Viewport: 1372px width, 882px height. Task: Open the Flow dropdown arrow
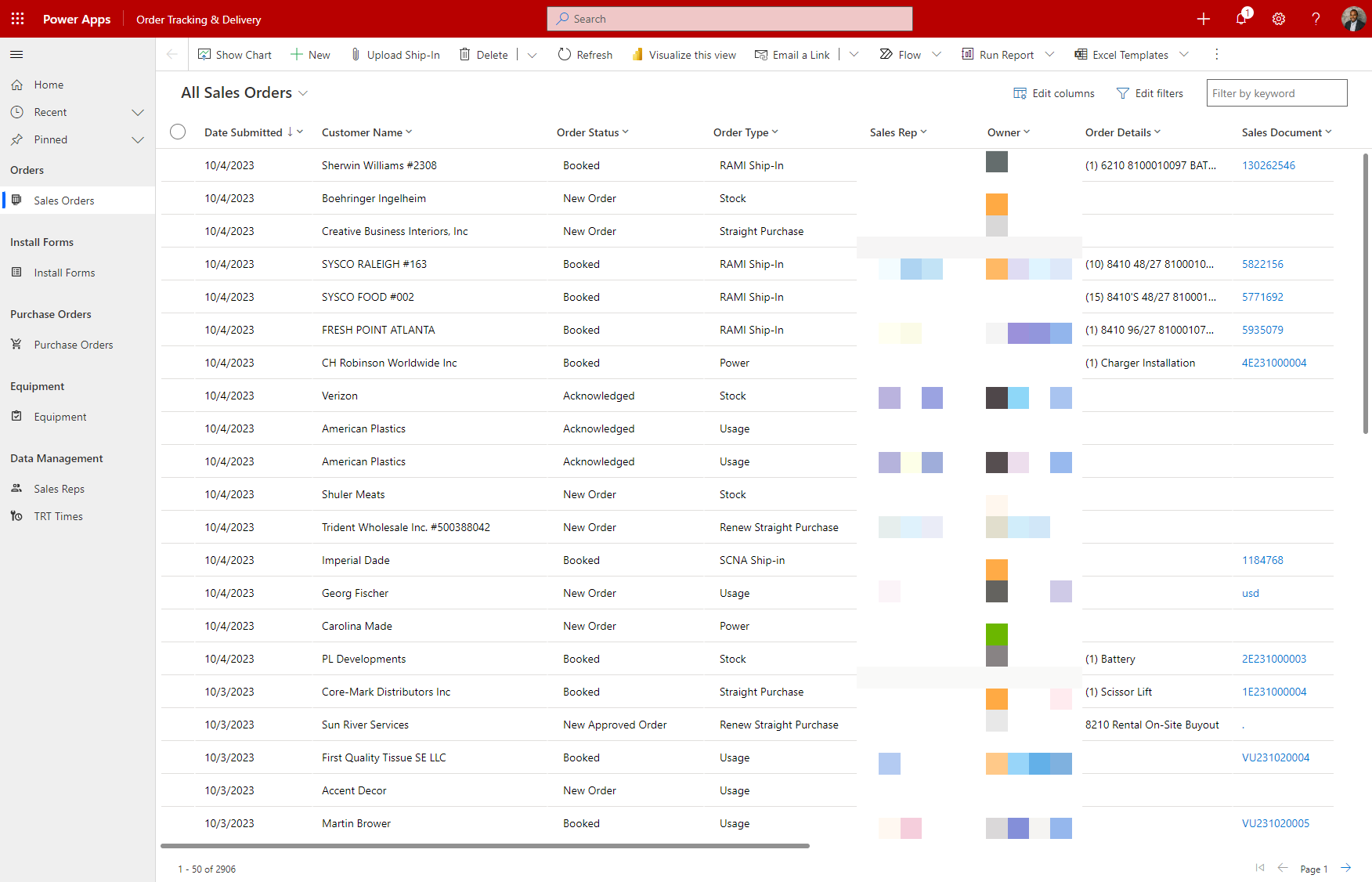tap(937, 55)
